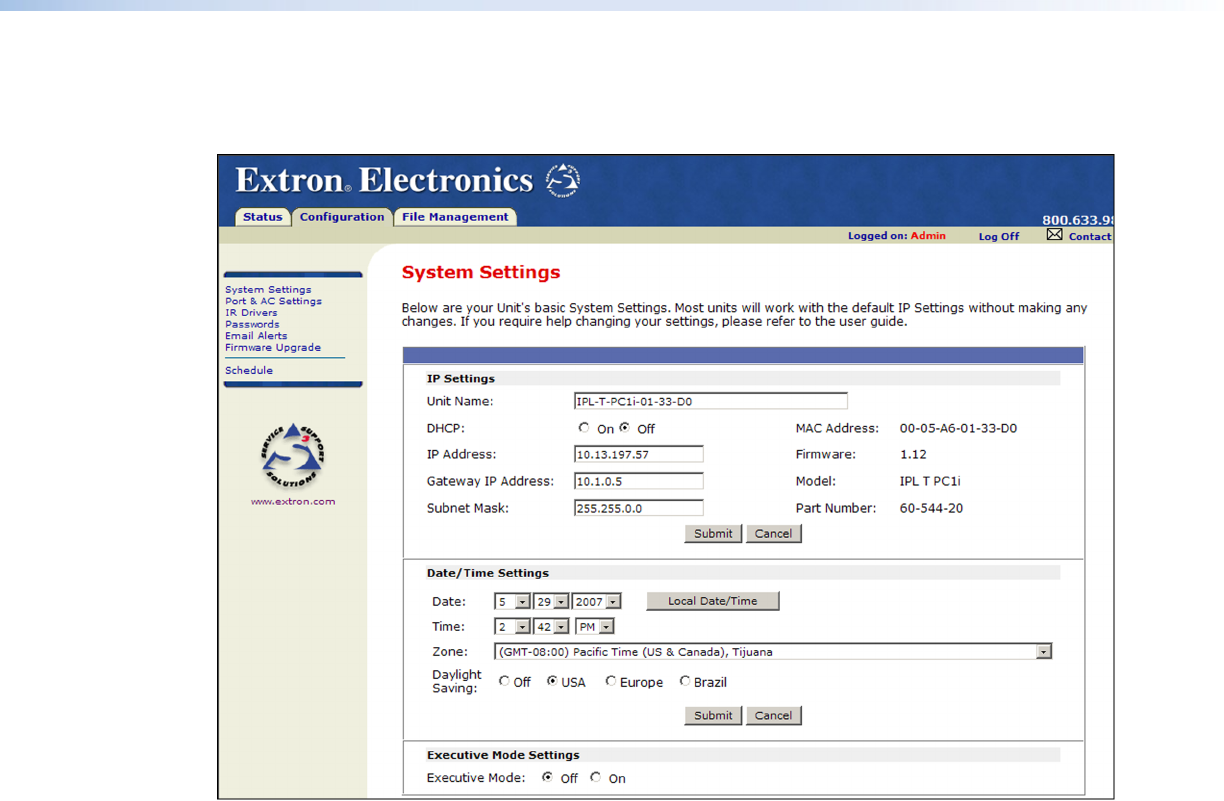Choose USA daylight saving option
The image size is (1224, 801).
[552, 682]
